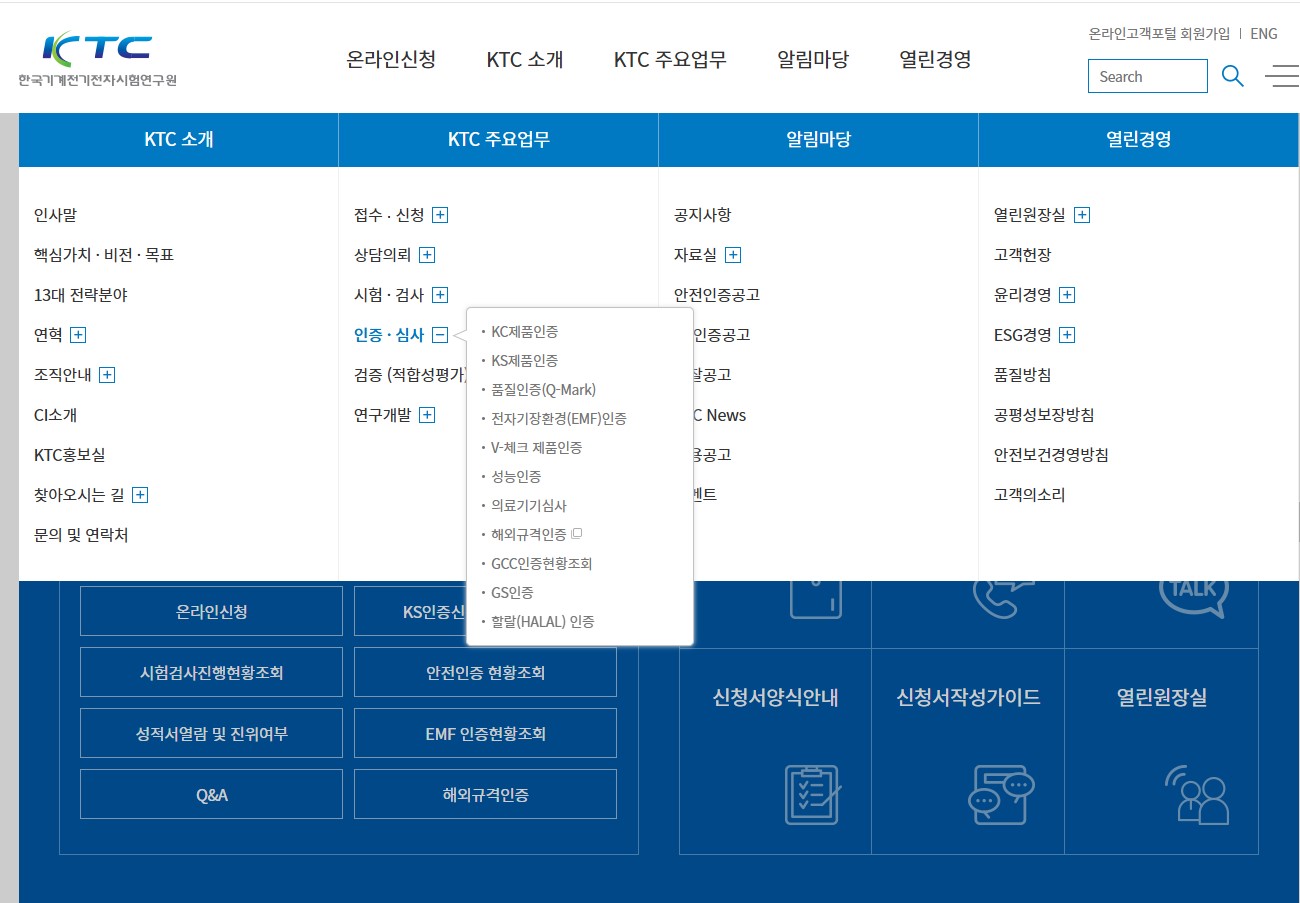Open the 고객의소리 link
This screenshot has height=903, width=1300.
1029,495
